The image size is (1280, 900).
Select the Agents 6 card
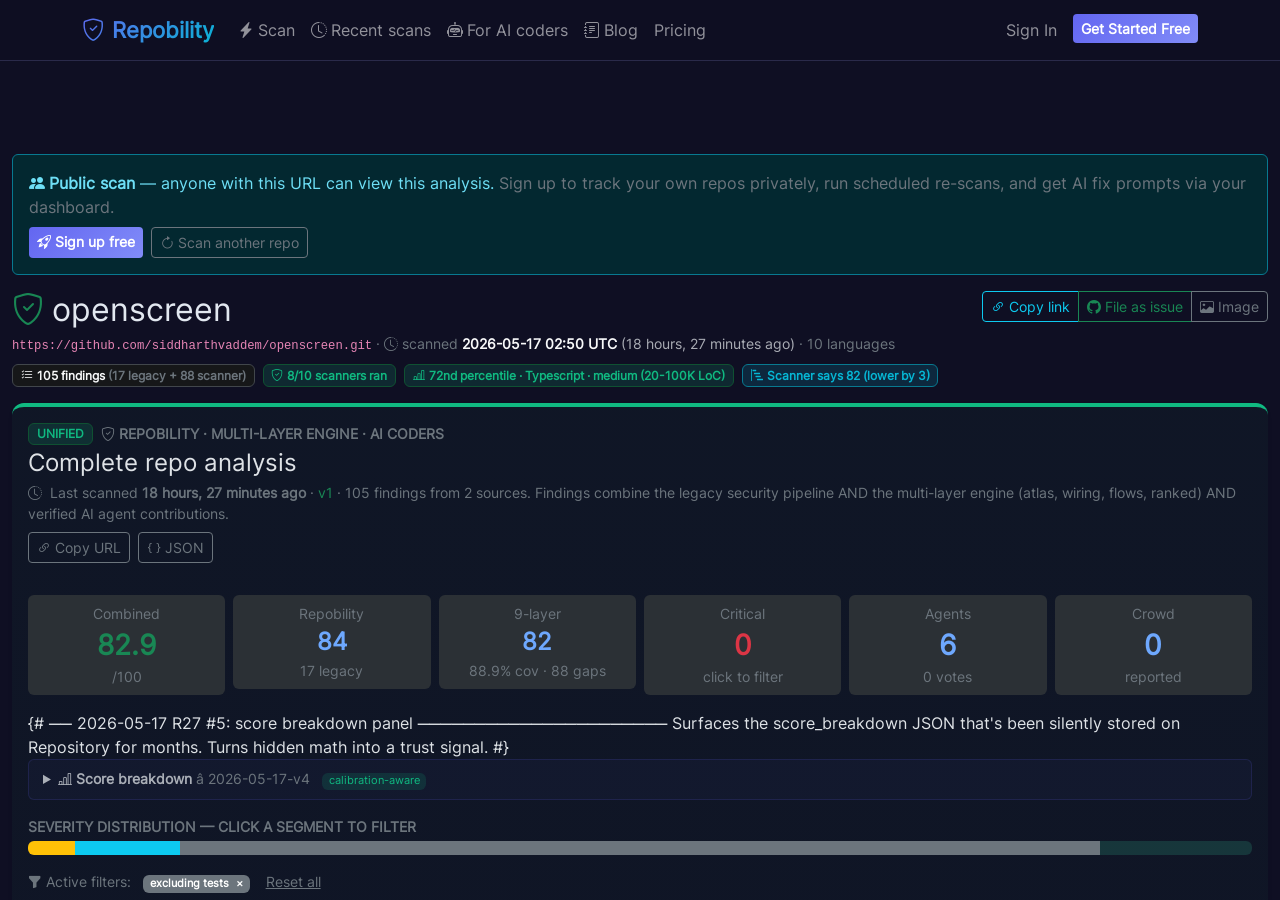(948, 645)
